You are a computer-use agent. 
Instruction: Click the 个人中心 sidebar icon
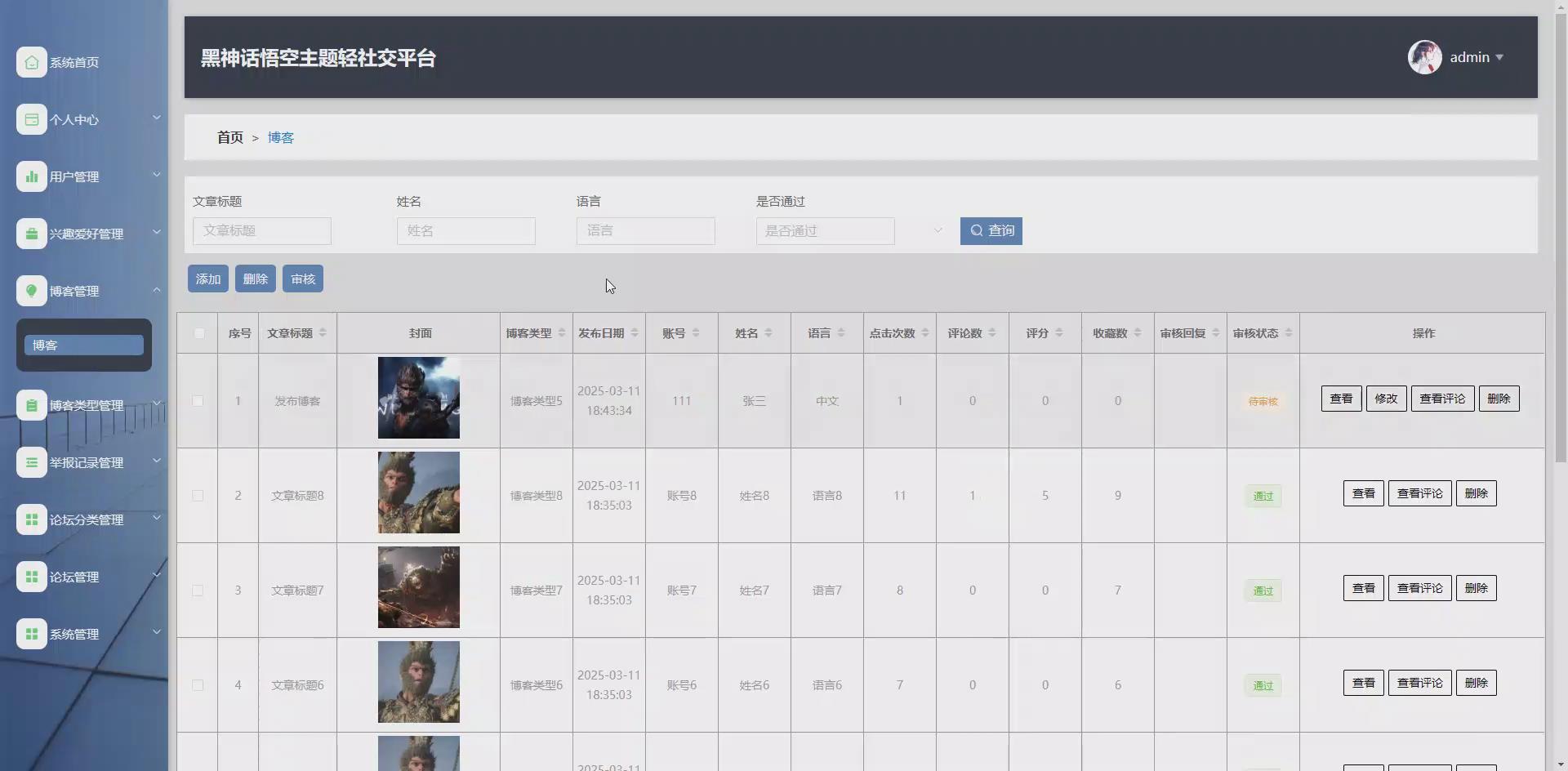[32, 119]
